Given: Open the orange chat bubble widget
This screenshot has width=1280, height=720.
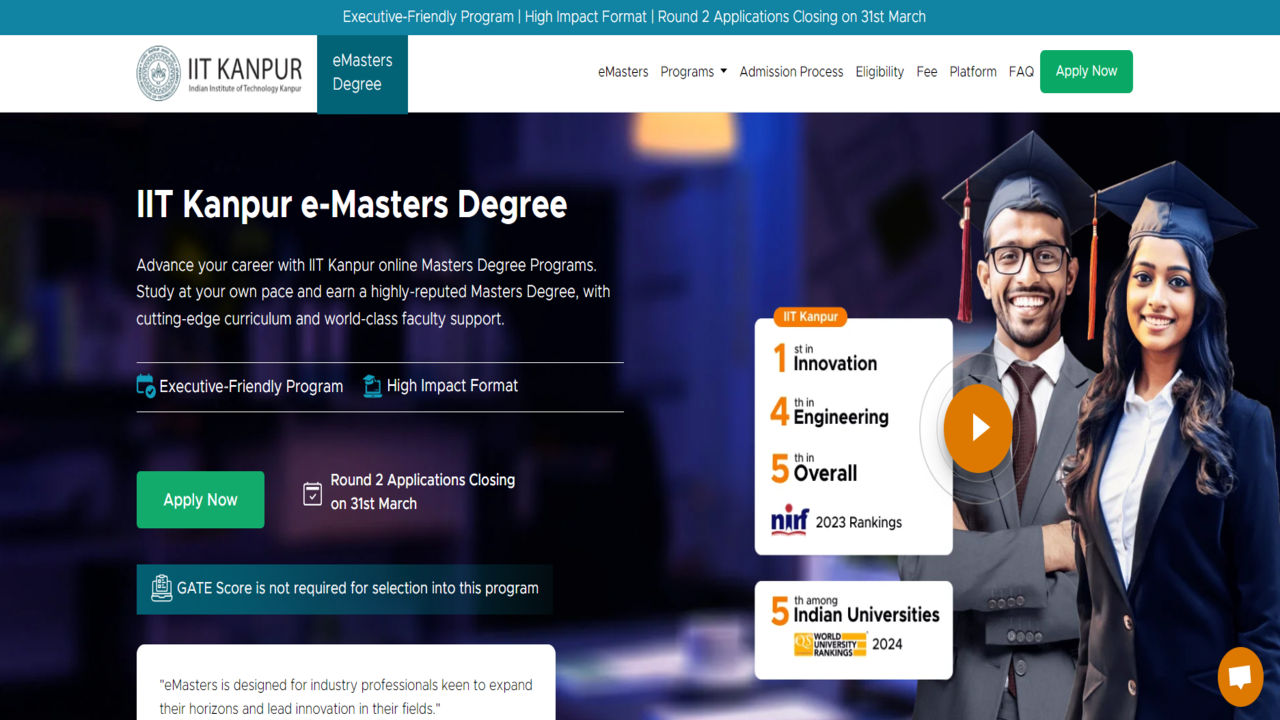Looking at the screenshot, I should point(1240,677).
